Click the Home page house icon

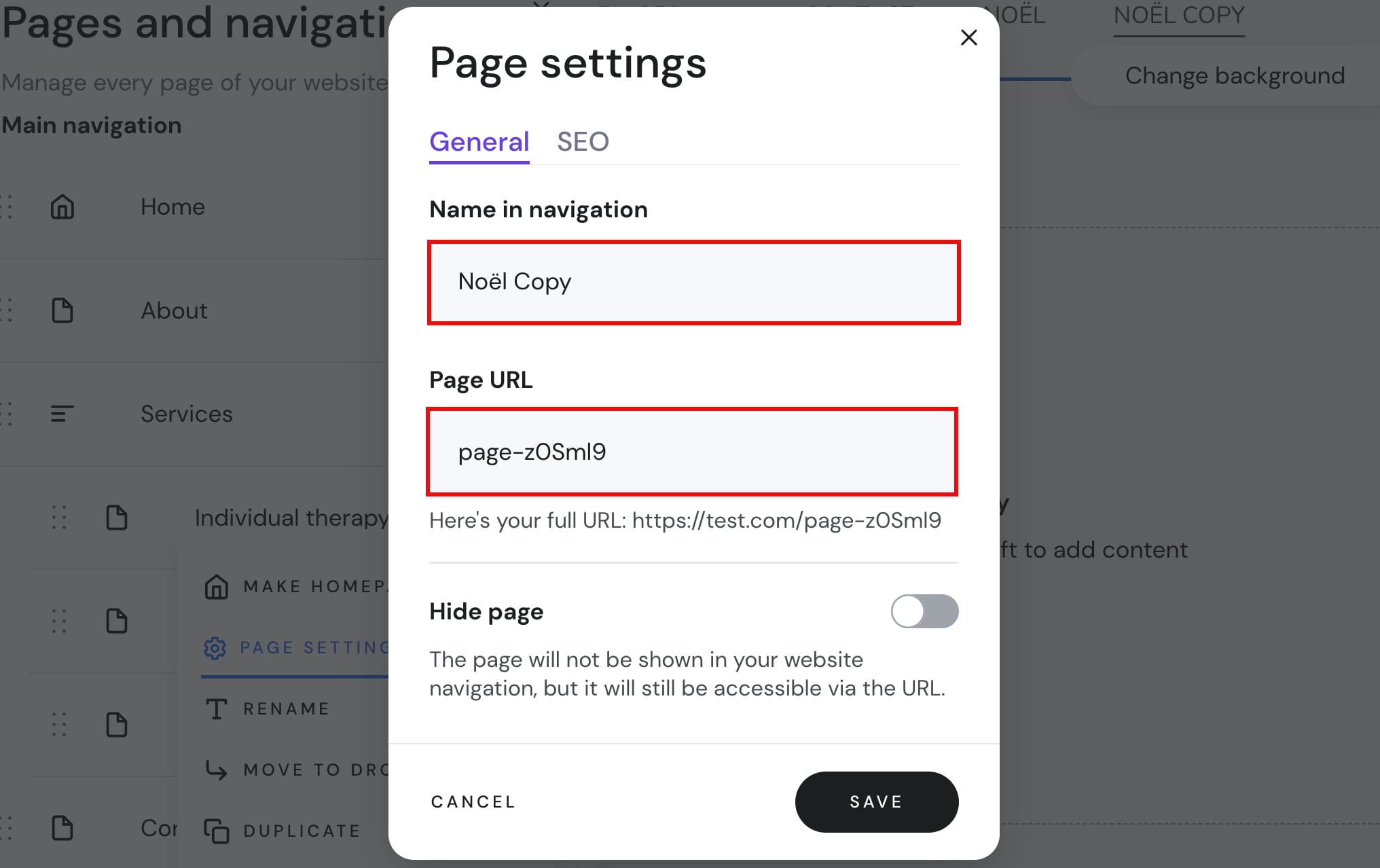click(62, 207)
